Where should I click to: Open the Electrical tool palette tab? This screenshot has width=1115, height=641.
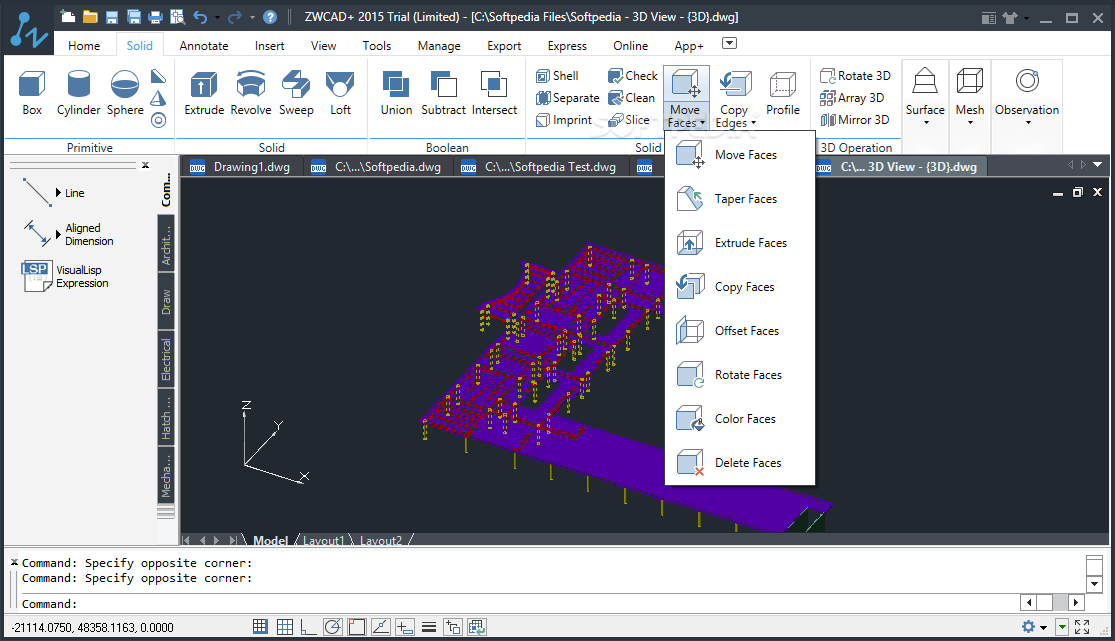[166, 359]
